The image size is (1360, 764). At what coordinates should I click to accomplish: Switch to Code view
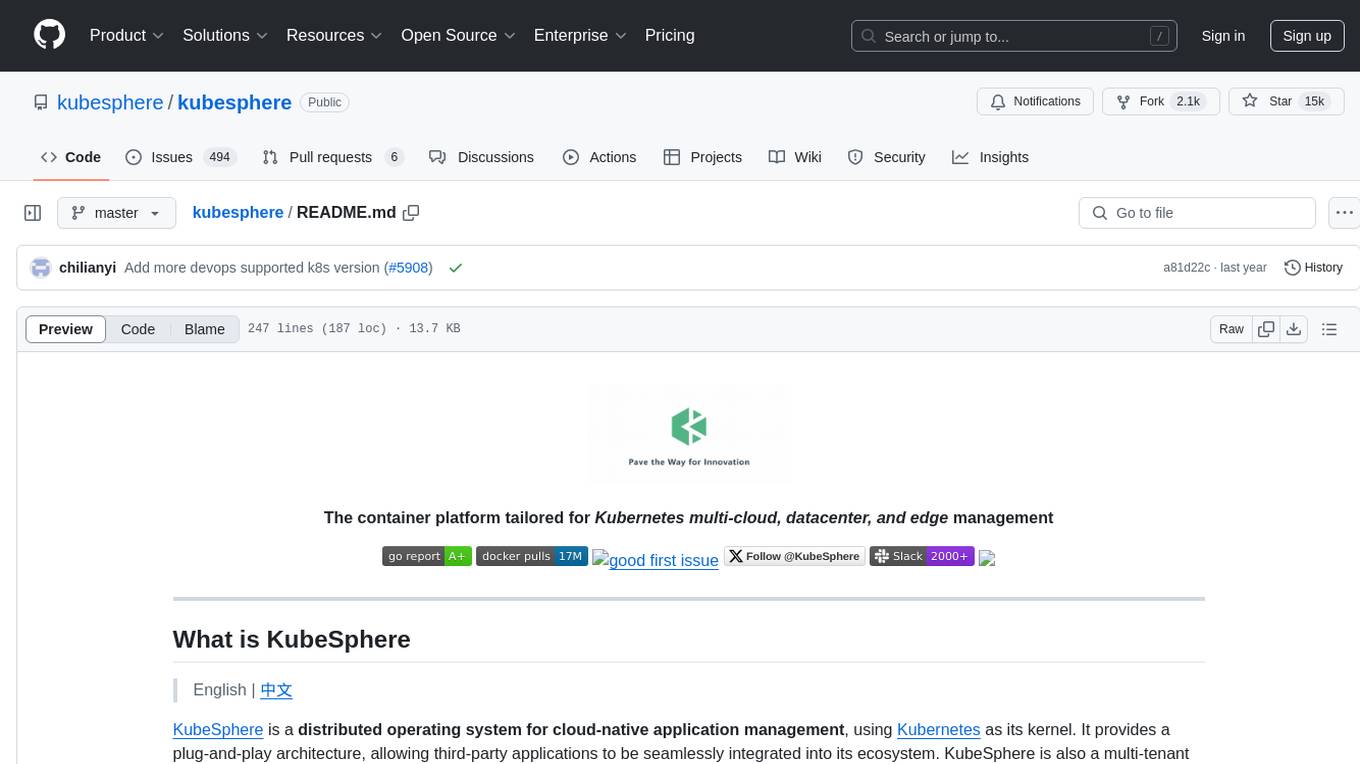click(x=138, y=329)
